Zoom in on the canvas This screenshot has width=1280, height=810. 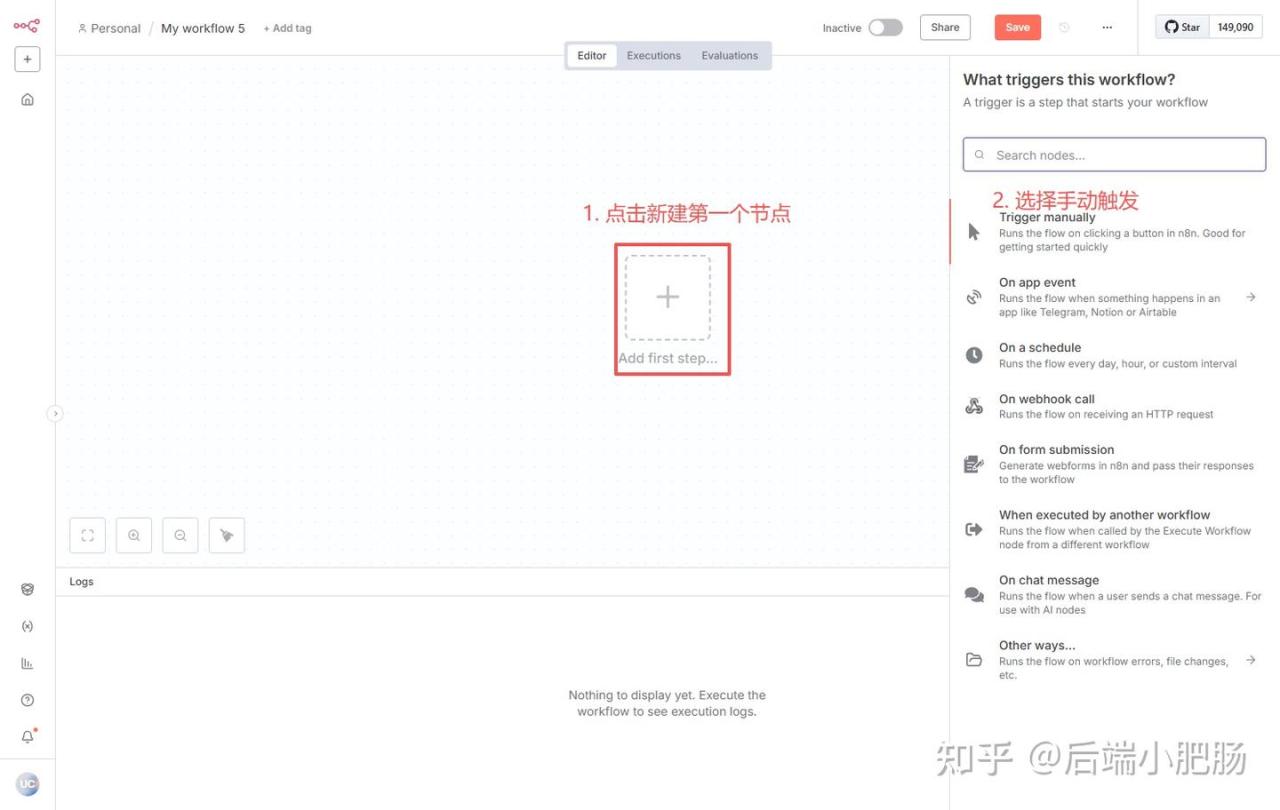click(x=134, y=535)
